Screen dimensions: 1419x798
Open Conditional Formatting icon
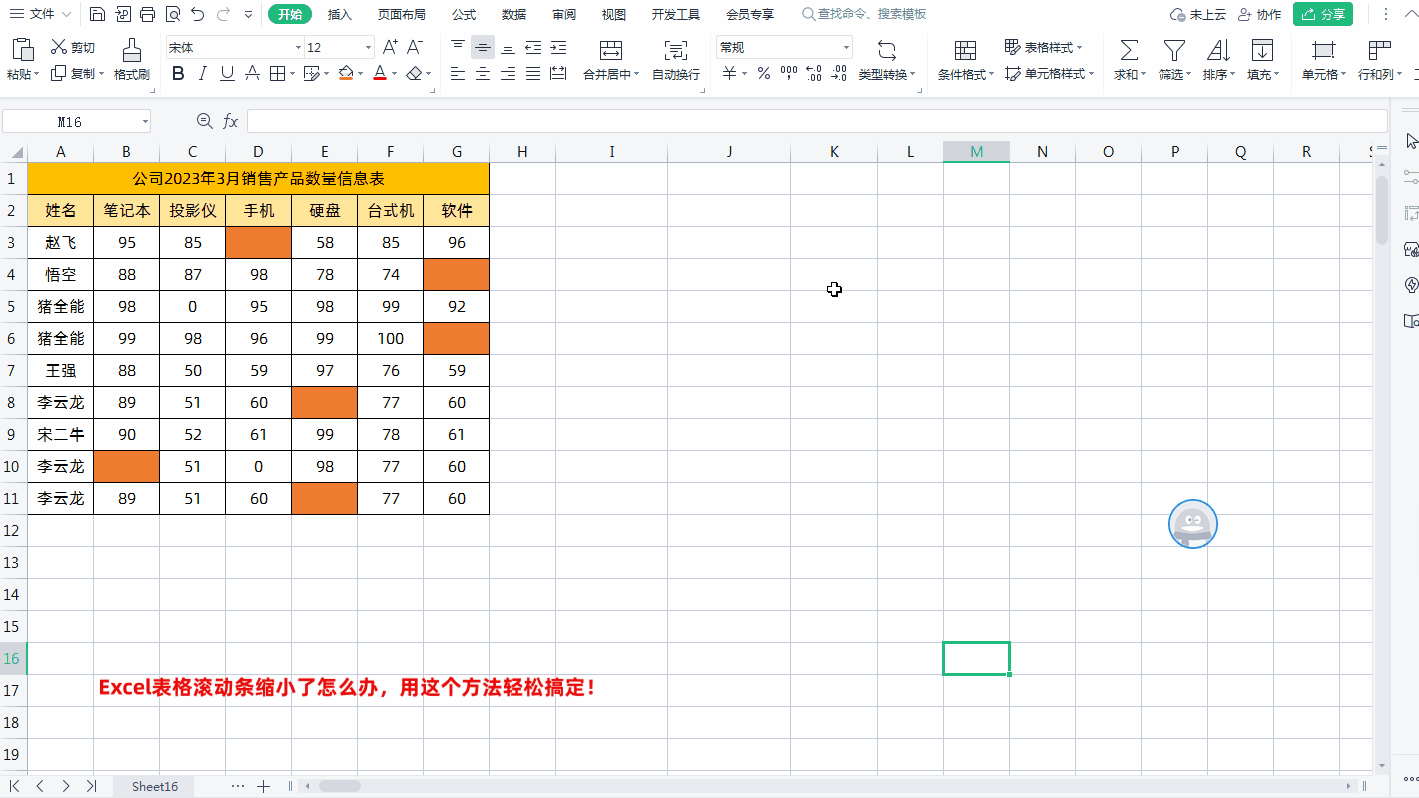[x=965, y=50]
